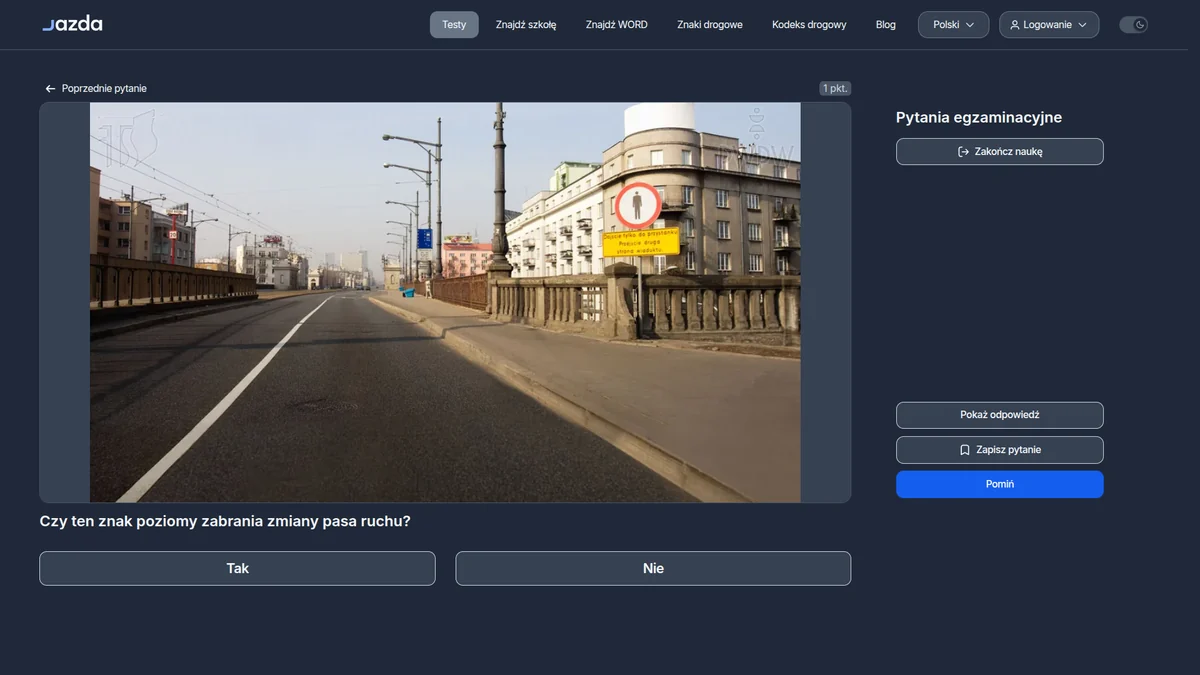
Task: Toggle the dark mode switch
Action: (1133, 25)
